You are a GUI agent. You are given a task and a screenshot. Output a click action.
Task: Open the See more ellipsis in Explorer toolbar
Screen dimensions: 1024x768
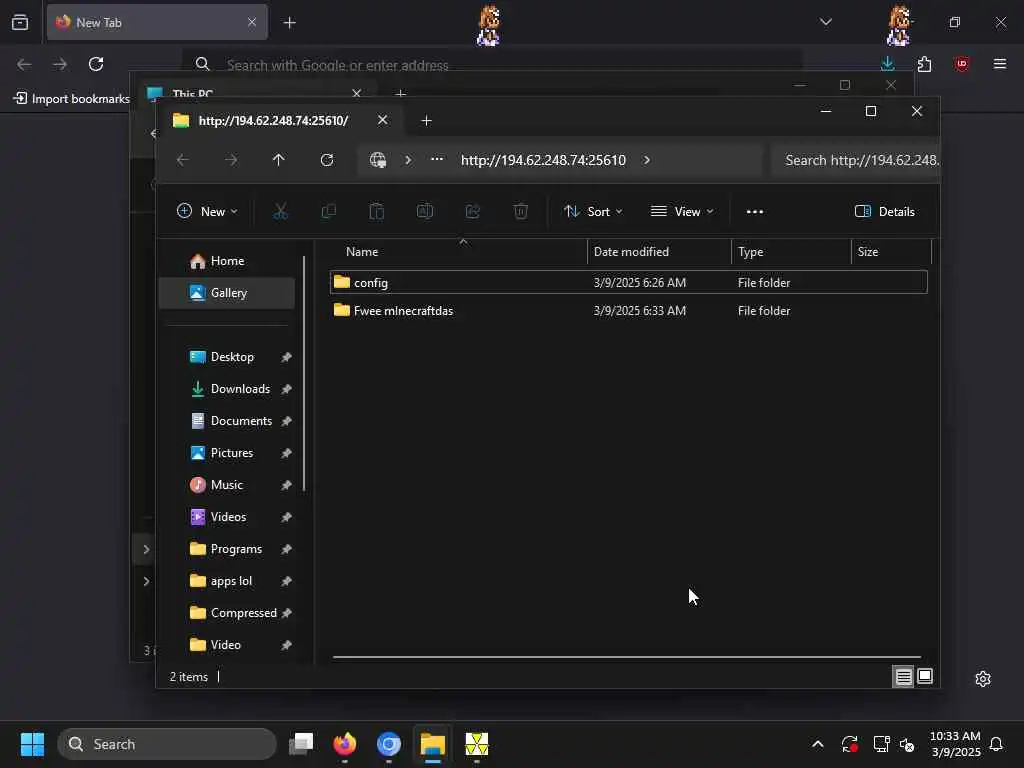click(755, 212)
